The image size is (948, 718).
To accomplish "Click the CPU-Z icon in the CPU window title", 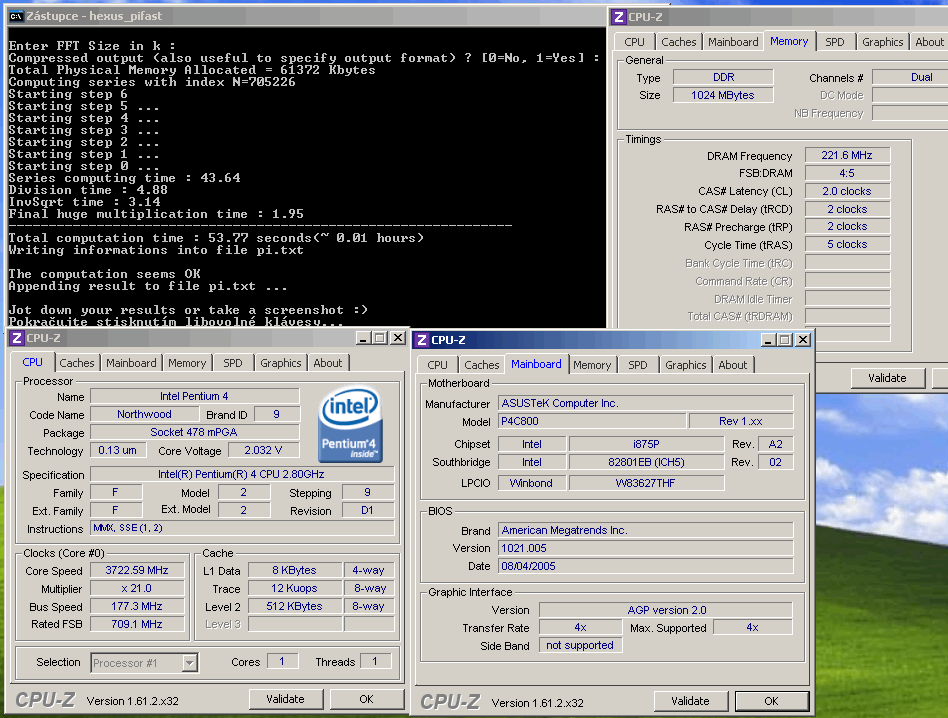I will (x=17, y=338).
